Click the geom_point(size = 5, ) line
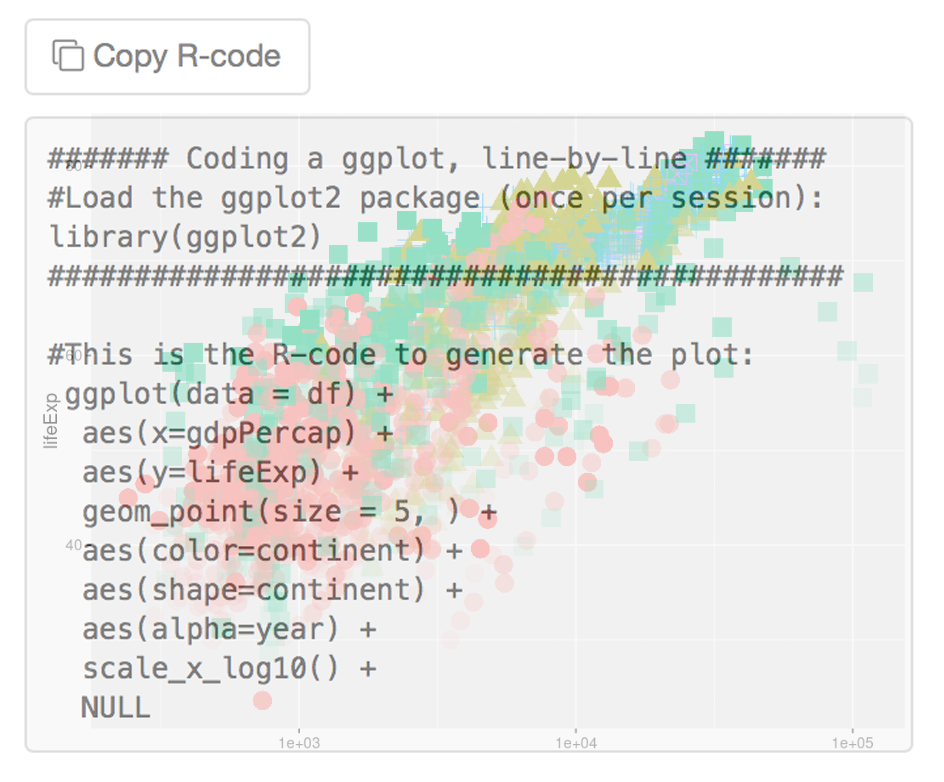The height and width of the screenshot is (782, 944). [290, 512]
